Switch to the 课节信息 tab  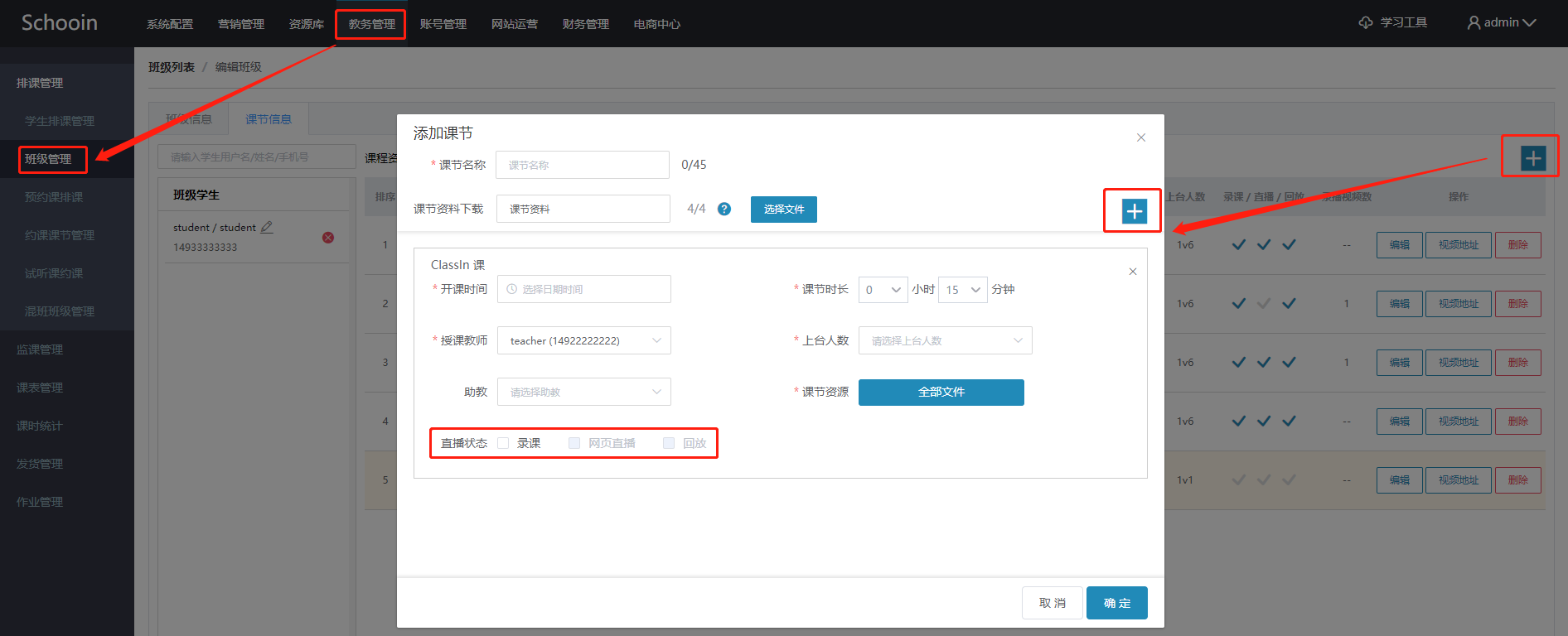coord(269,119)
